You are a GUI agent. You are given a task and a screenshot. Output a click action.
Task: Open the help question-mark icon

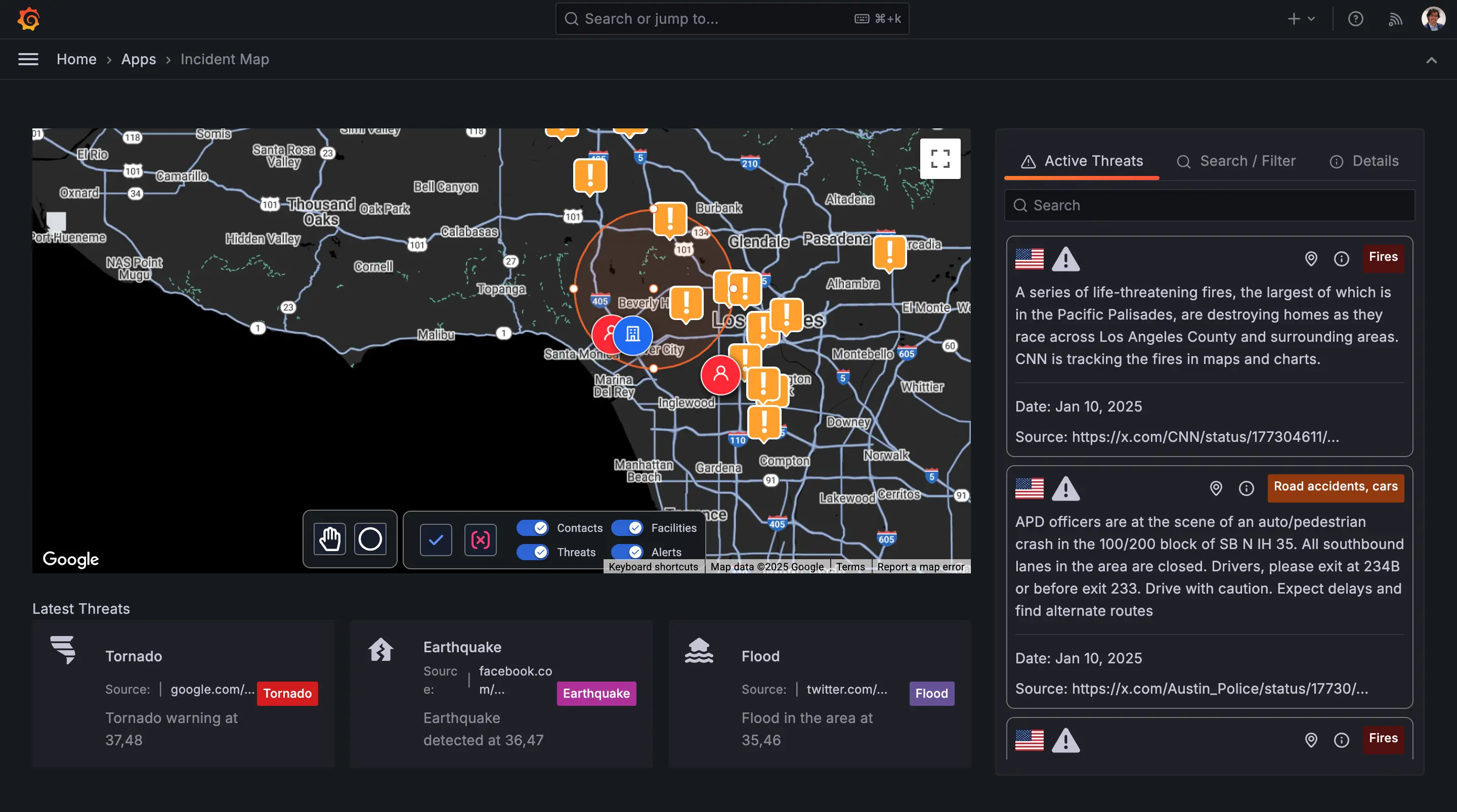(1356, 19)
